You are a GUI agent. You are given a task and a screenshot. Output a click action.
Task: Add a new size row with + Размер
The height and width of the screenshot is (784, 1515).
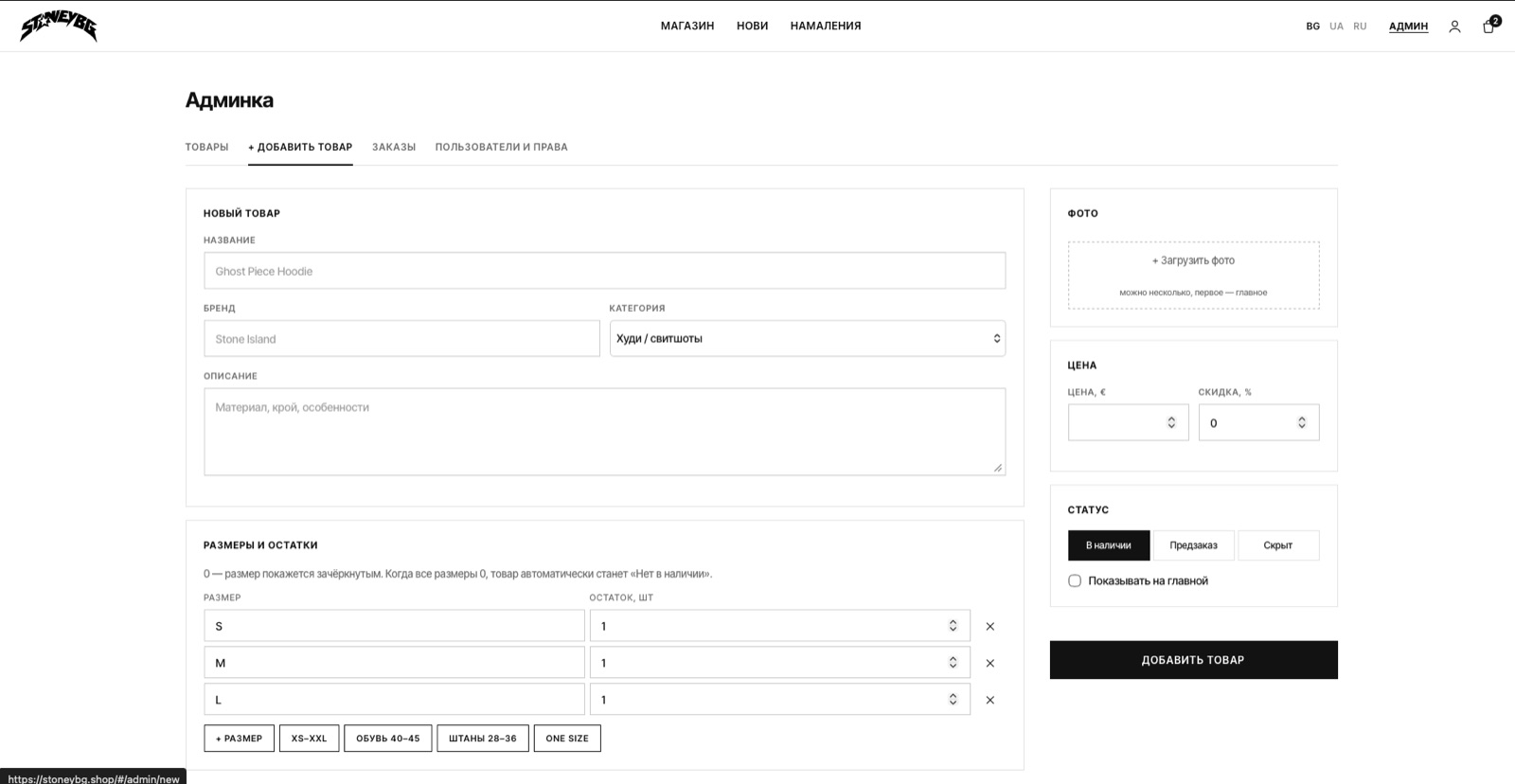tap(240, 739)
